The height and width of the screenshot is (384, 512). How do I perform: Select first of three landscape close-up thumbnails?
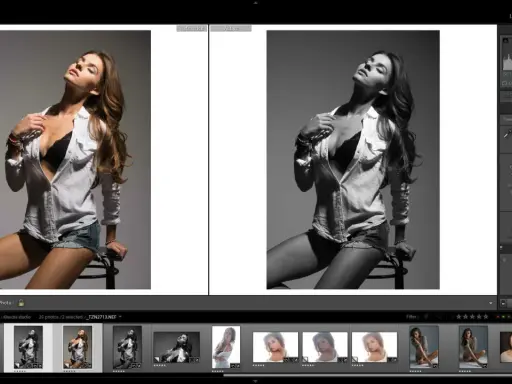275,347
